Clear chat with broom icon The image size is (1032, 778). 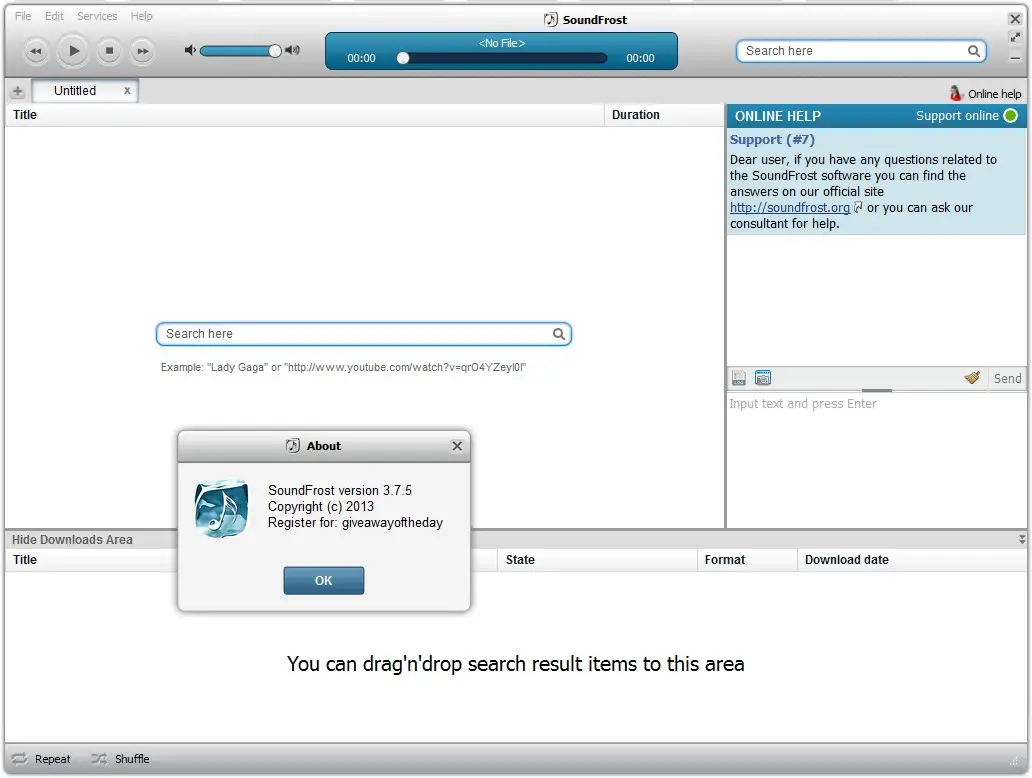coord(972,378)
